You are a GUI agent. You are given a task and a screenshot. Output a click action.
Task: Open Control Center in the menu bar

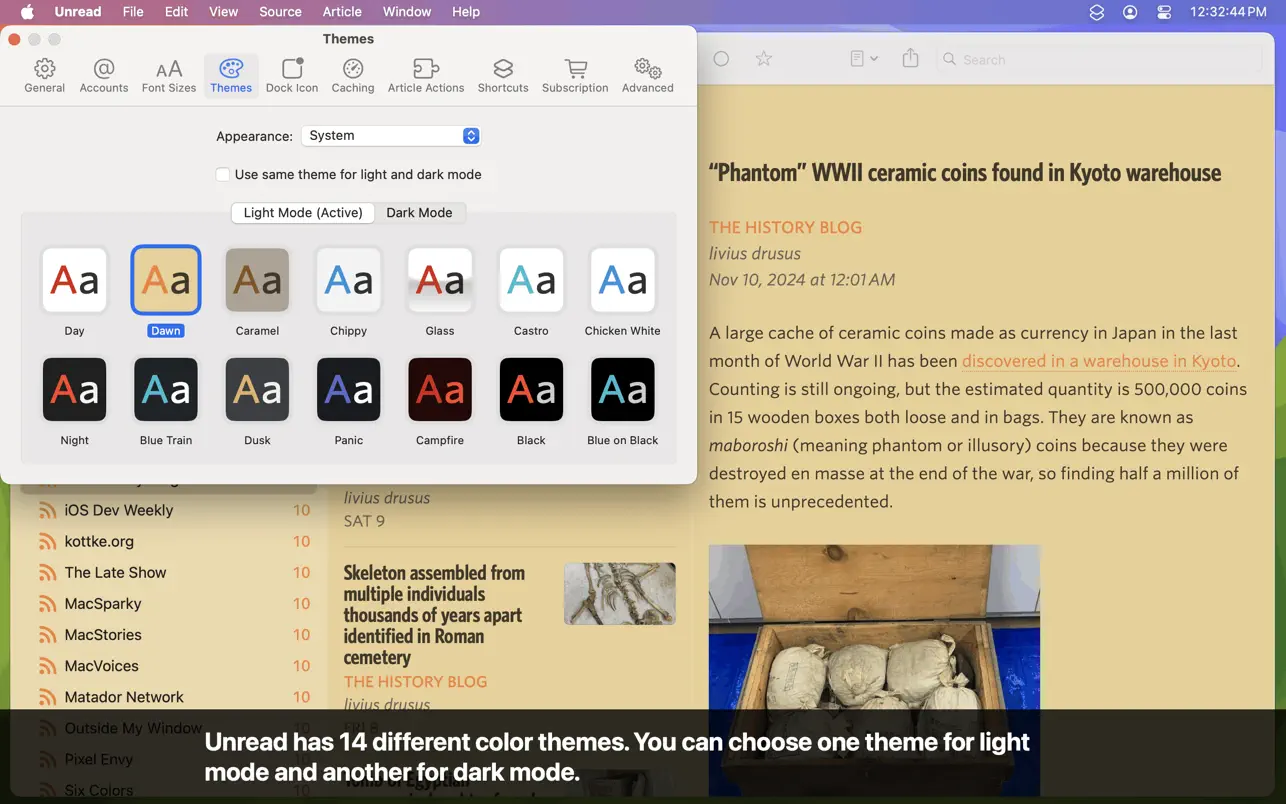[x=1163, y=12]
